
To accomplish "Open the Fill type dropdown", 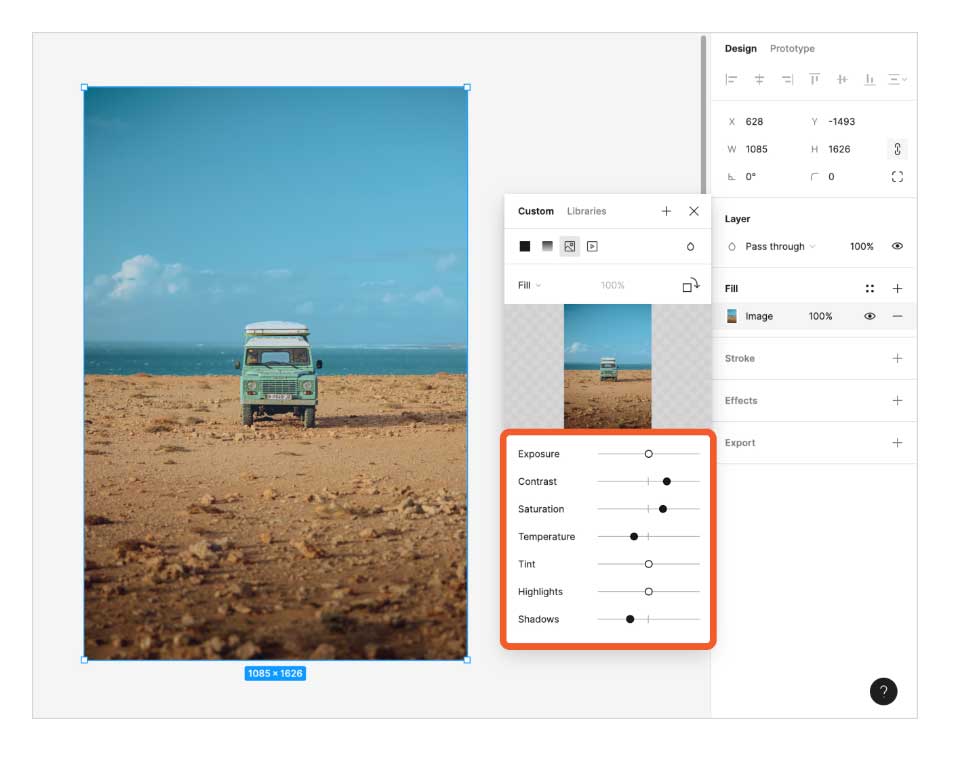I will click(528, 285).
